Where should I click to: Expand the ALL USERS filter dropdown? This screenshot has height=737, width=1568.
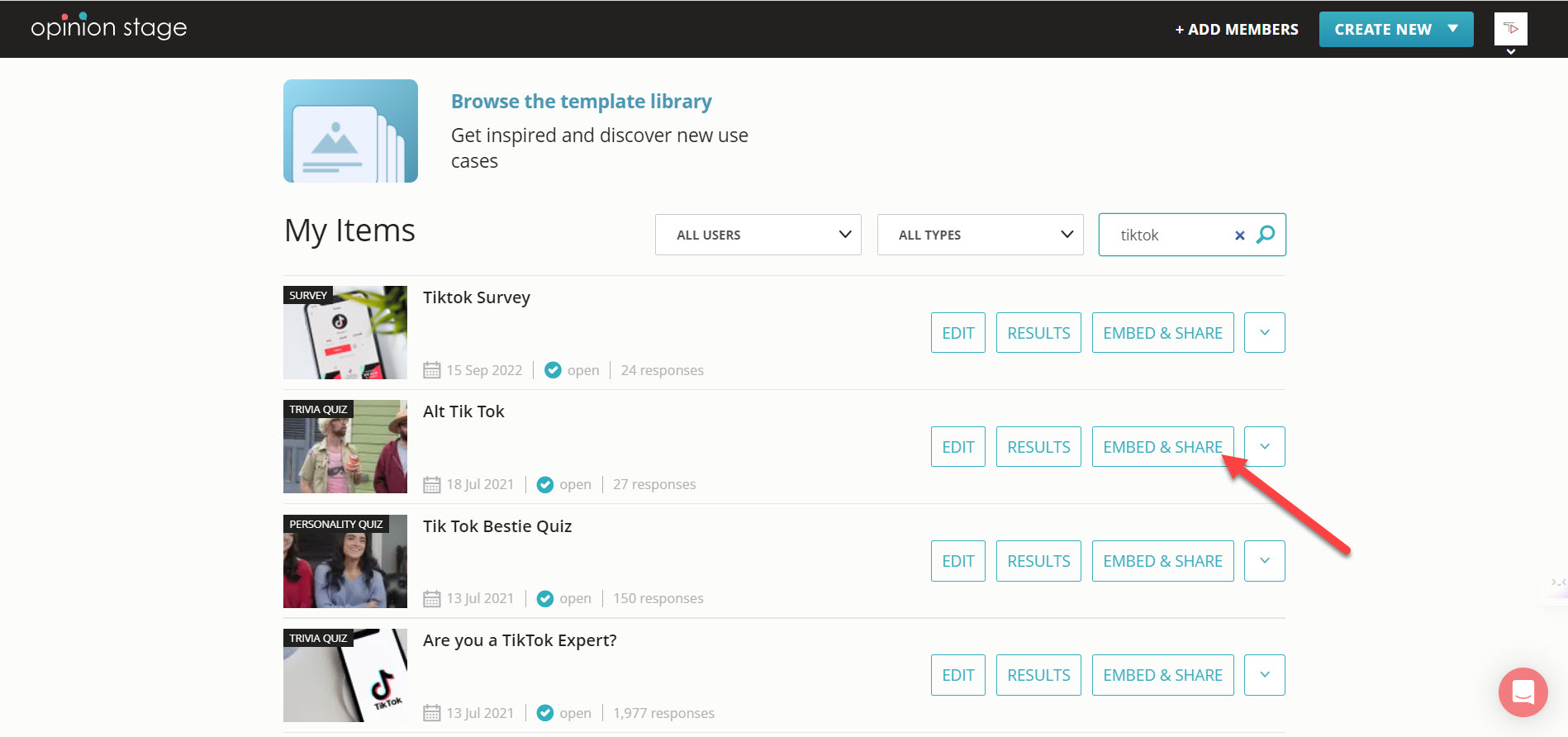(x=758, y=235)
